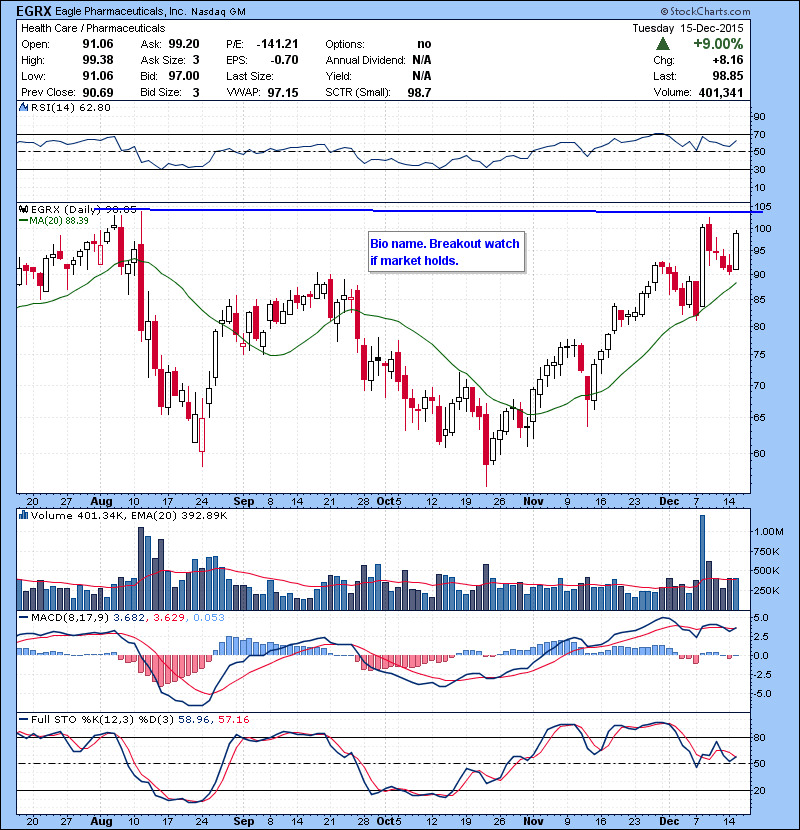Click the Dec label on the bottom date axis
The width and height of the screenshot is (800, 830).
click(669, 821)
